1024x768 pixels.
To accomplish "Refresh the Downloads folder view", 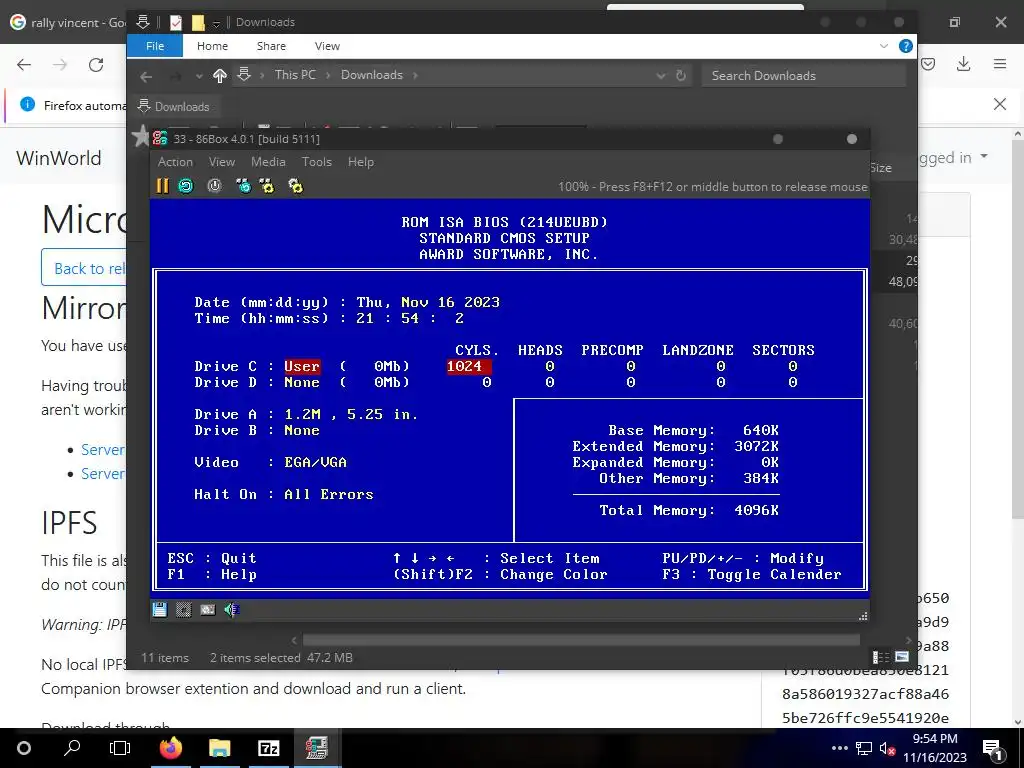I will [x=680, y=76].
